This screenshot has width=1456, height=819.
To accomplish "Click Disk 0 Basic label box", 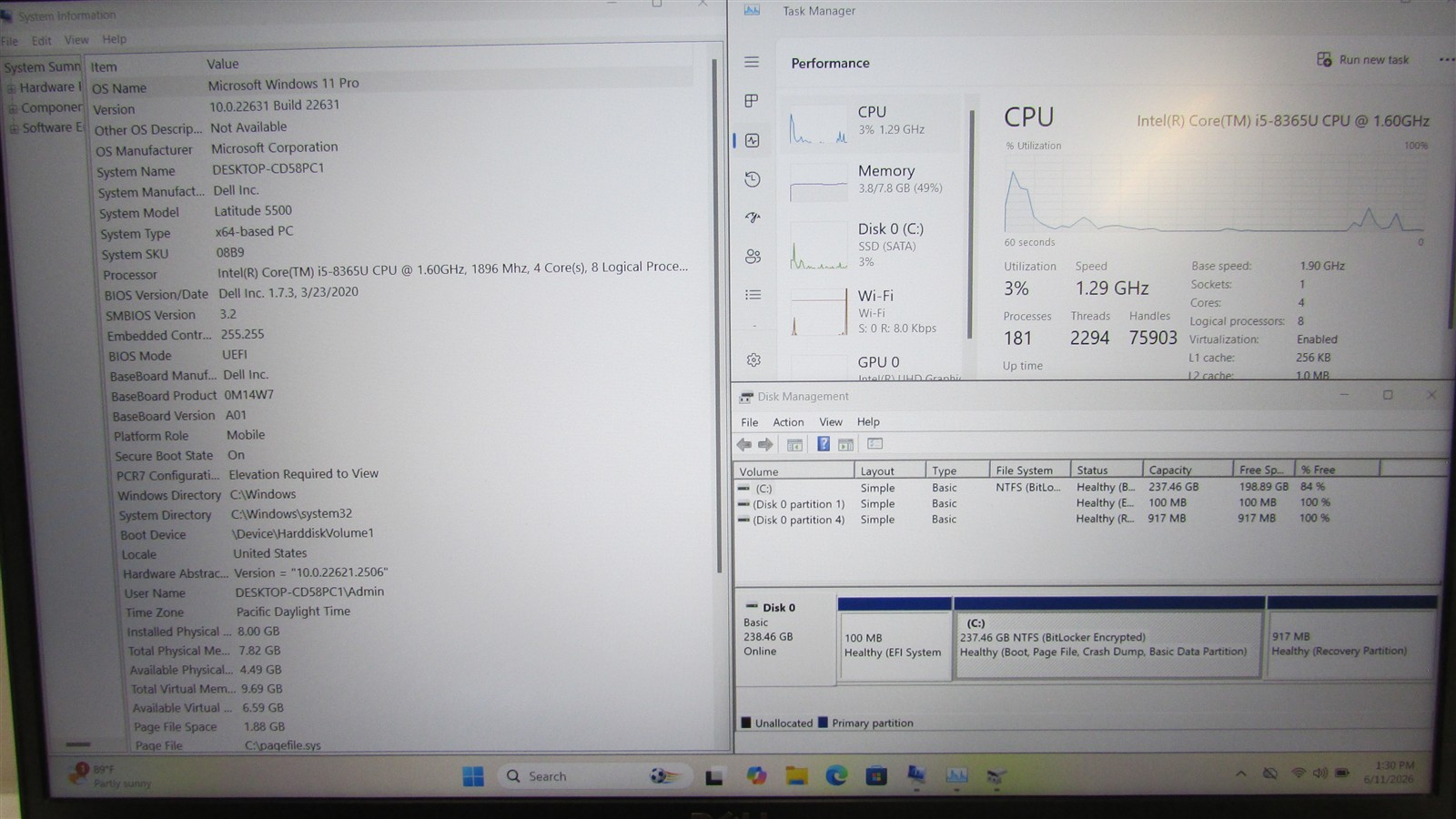I will click(784, 637).
